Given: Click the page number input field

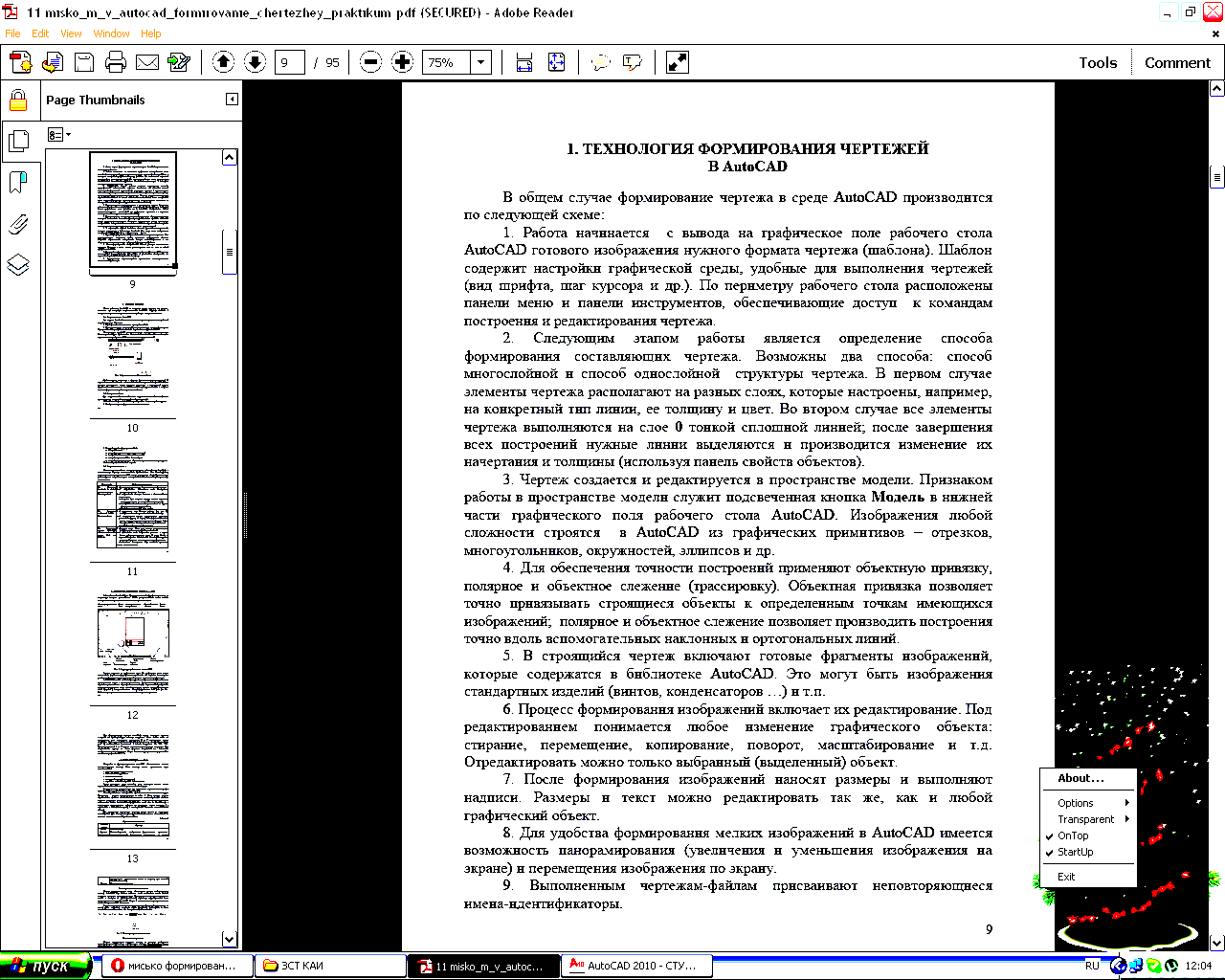Looking at the screenshot, I should coord(290,62).
